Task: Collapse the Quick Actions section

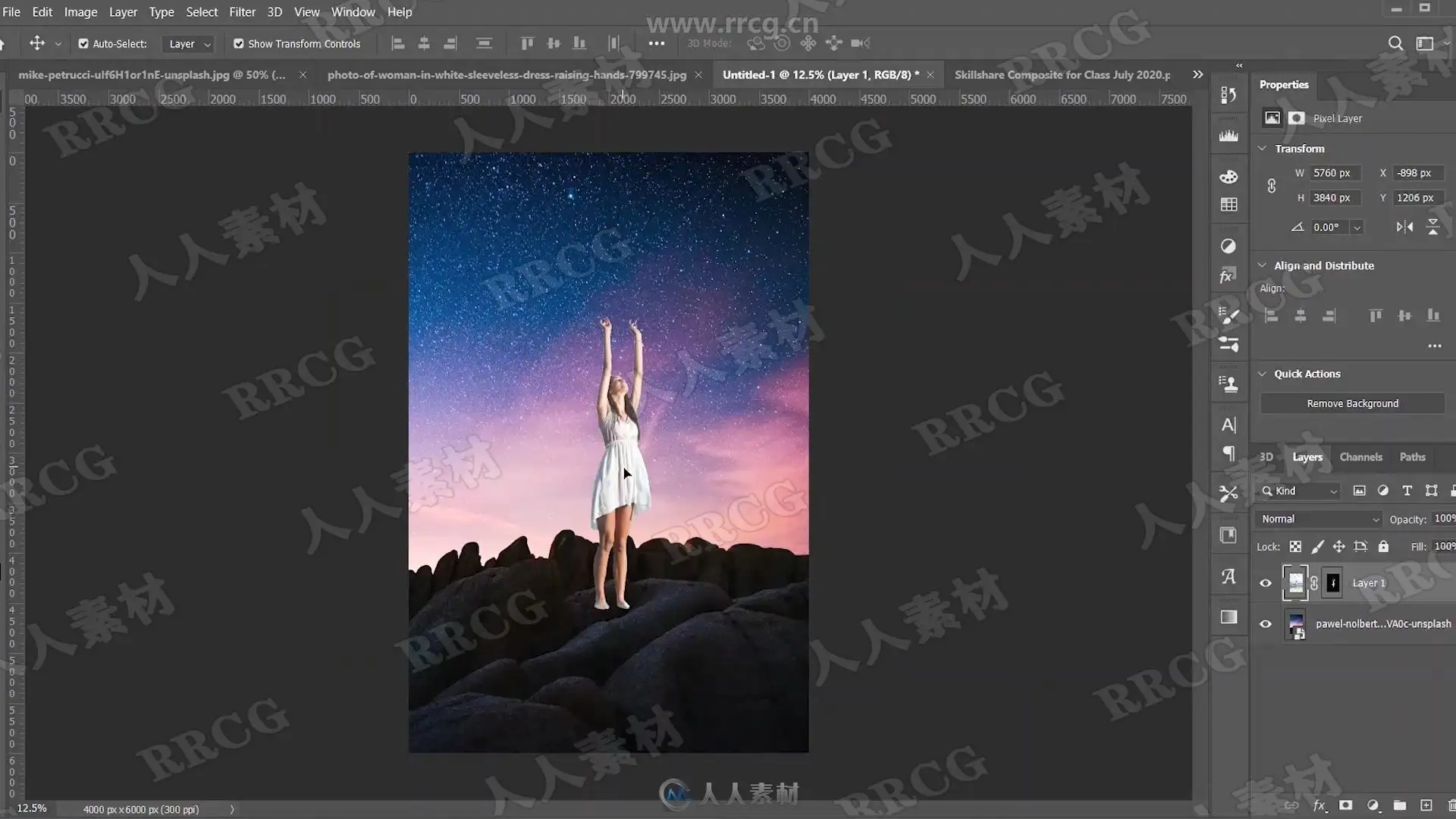Action: click(x=1263, y=374)
